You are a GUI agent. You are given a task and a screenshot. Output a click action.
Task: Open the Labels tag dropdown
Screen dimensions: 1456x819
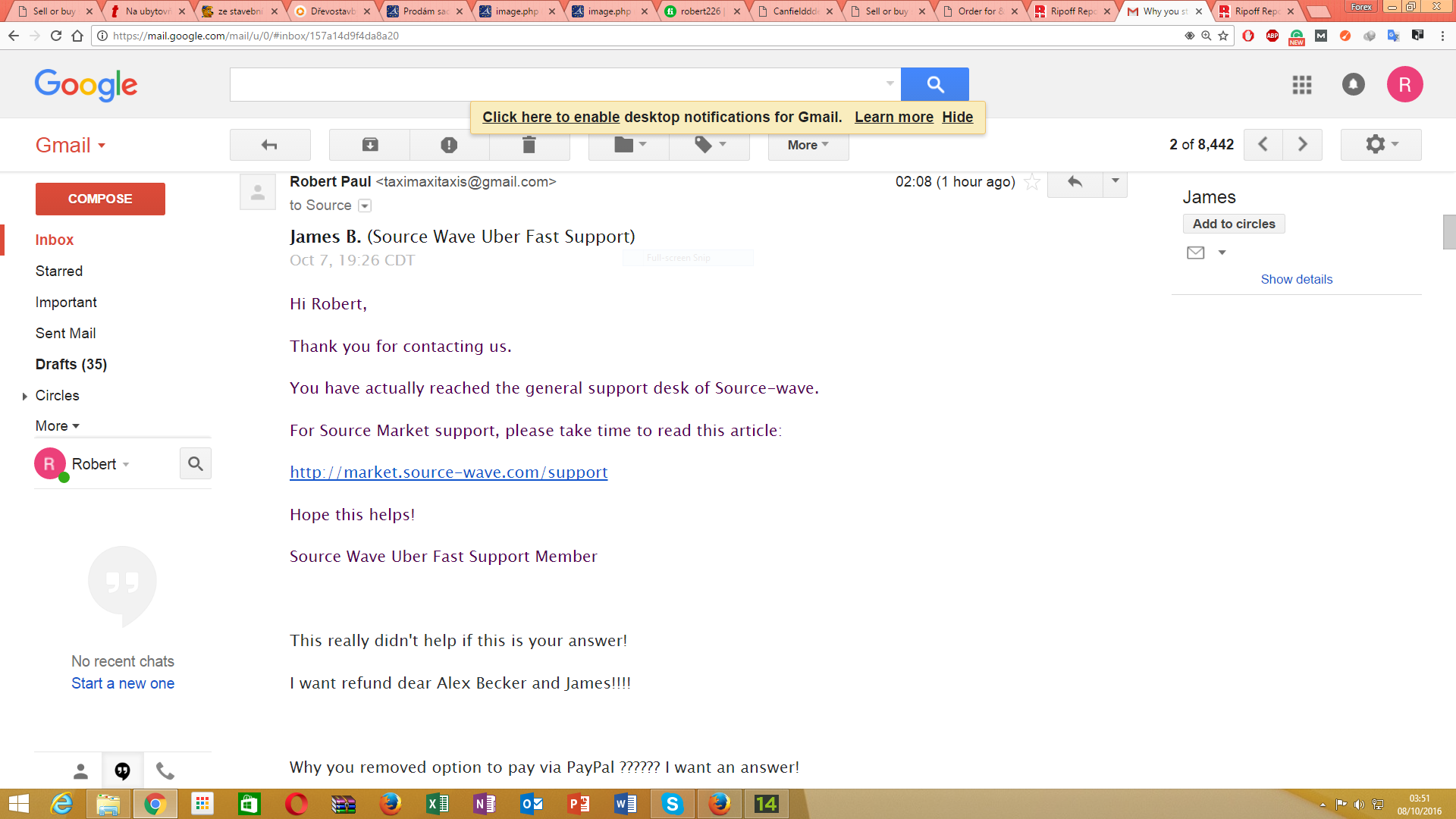click(x=710, y=145)
